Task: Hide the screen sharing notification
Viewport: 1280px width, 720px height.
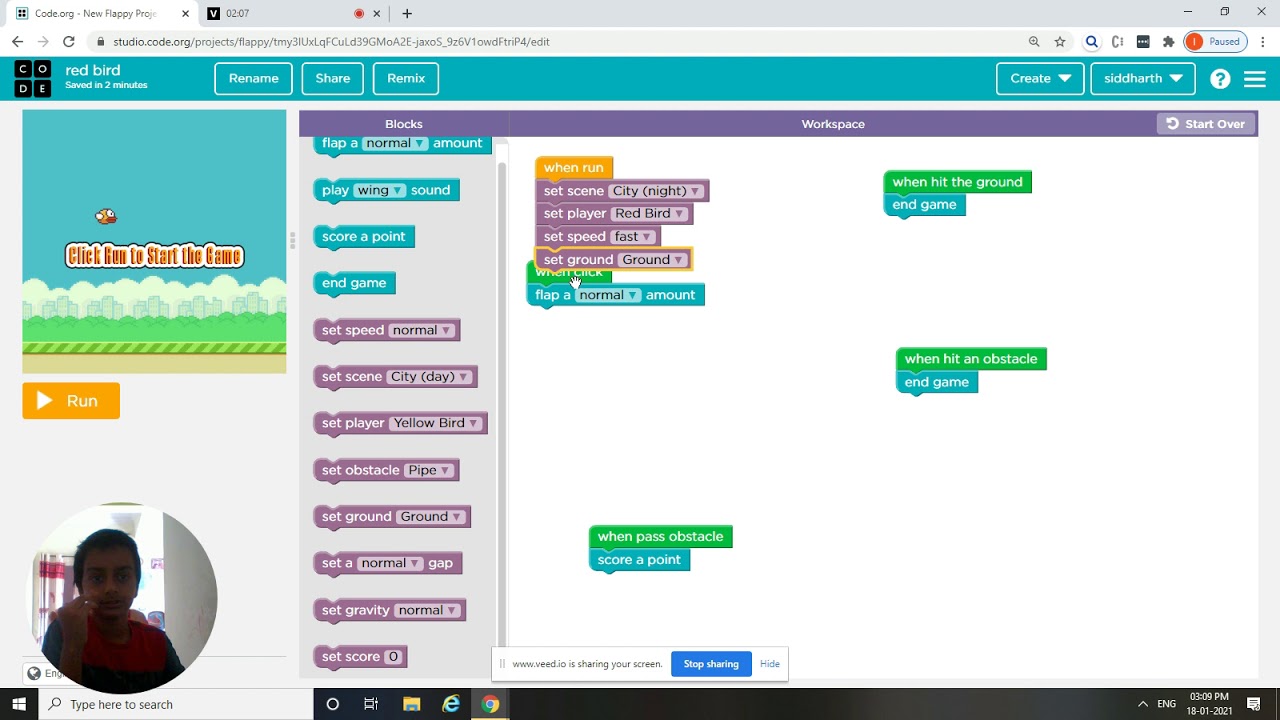Action: pos(769,664)
